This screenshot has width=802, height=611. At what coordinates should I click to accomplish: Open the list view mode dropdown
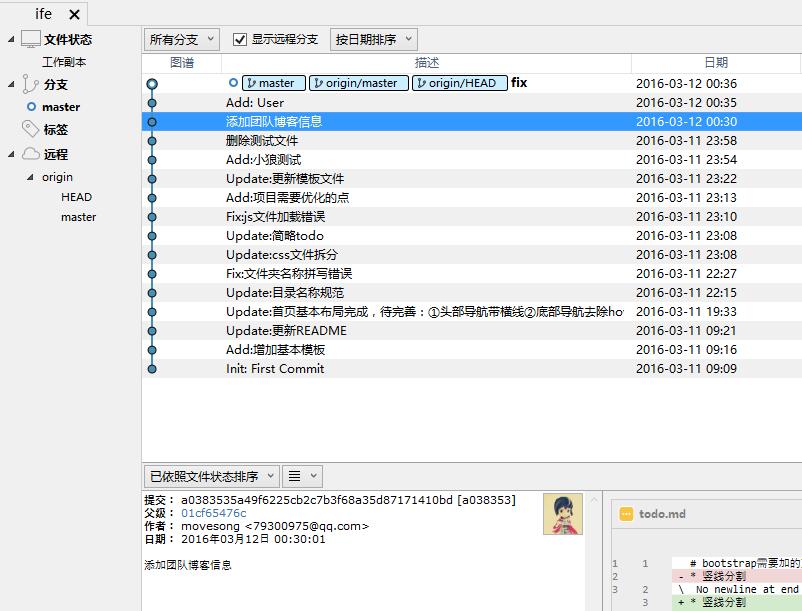(301, 476)
